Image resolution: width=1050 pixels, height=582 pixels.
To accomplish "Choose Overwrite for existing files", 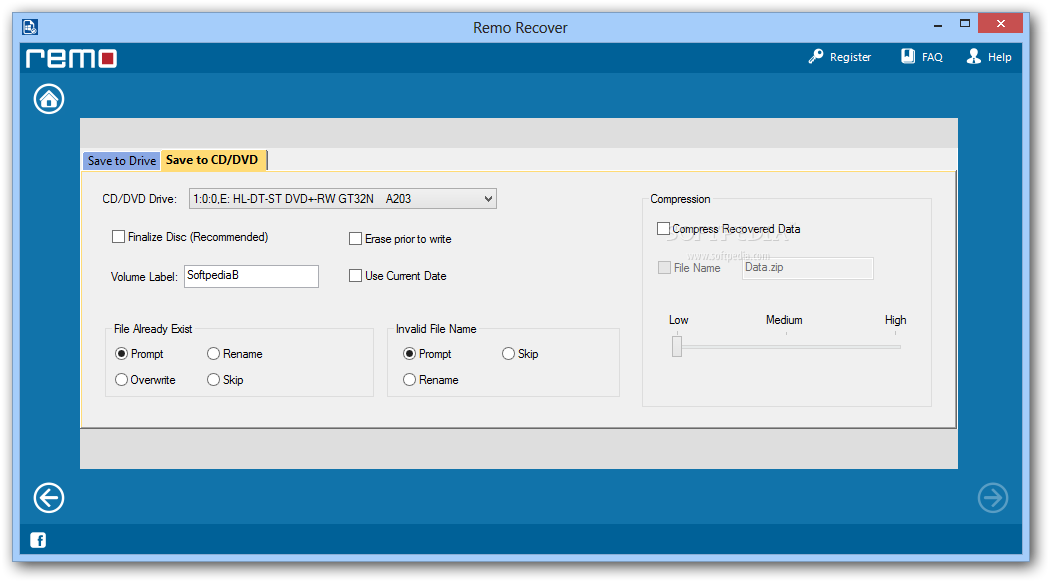I will point(121,380).
